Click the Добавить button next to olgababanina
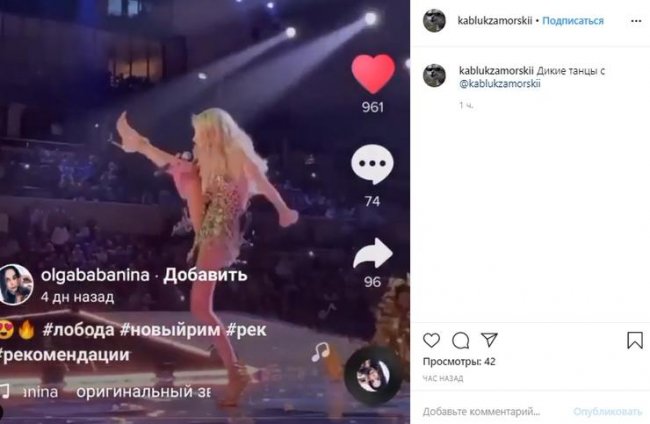 206,275
